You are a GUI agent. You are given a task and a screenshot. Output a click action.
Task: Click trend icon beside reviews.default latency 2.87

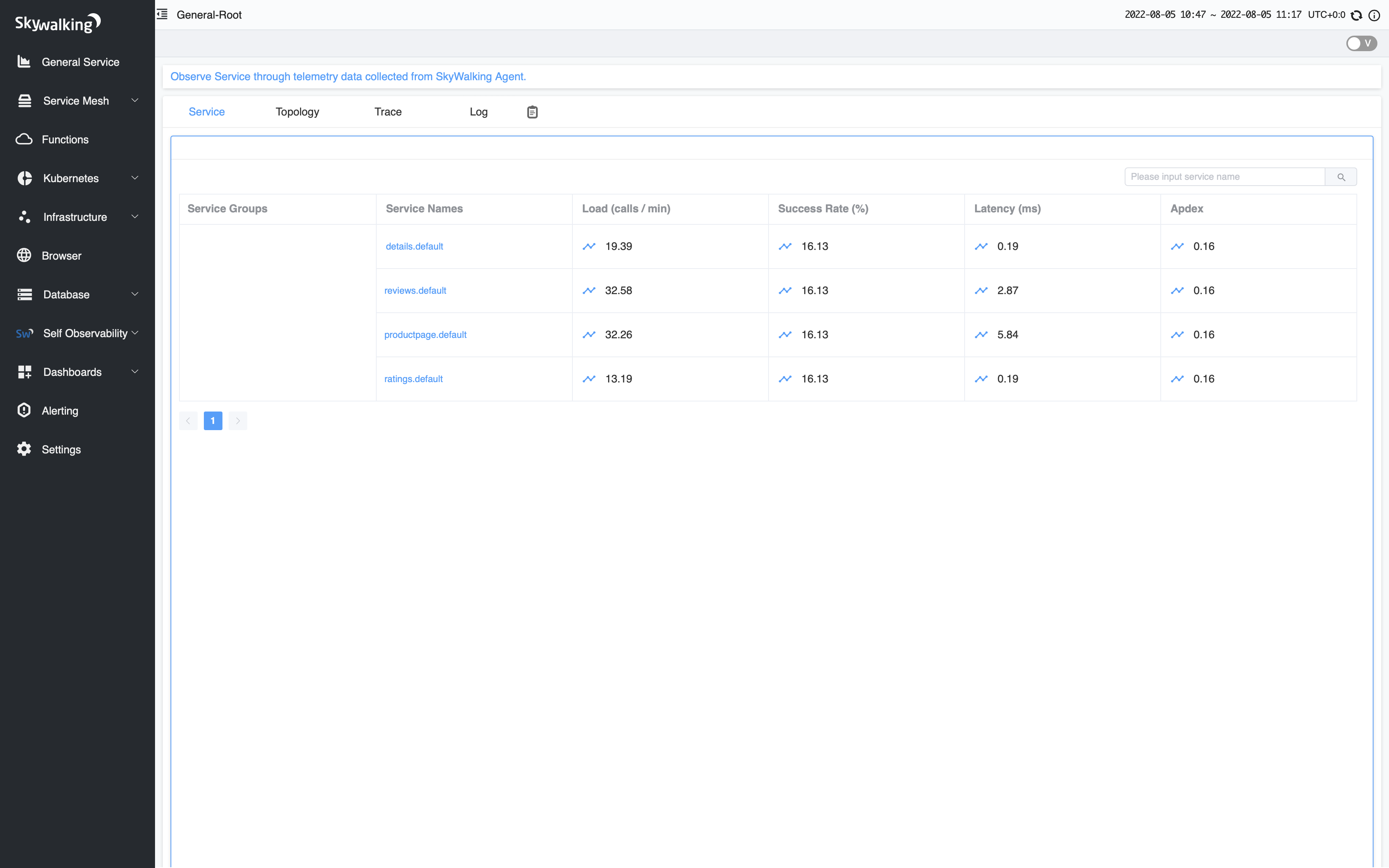[981, 291]
